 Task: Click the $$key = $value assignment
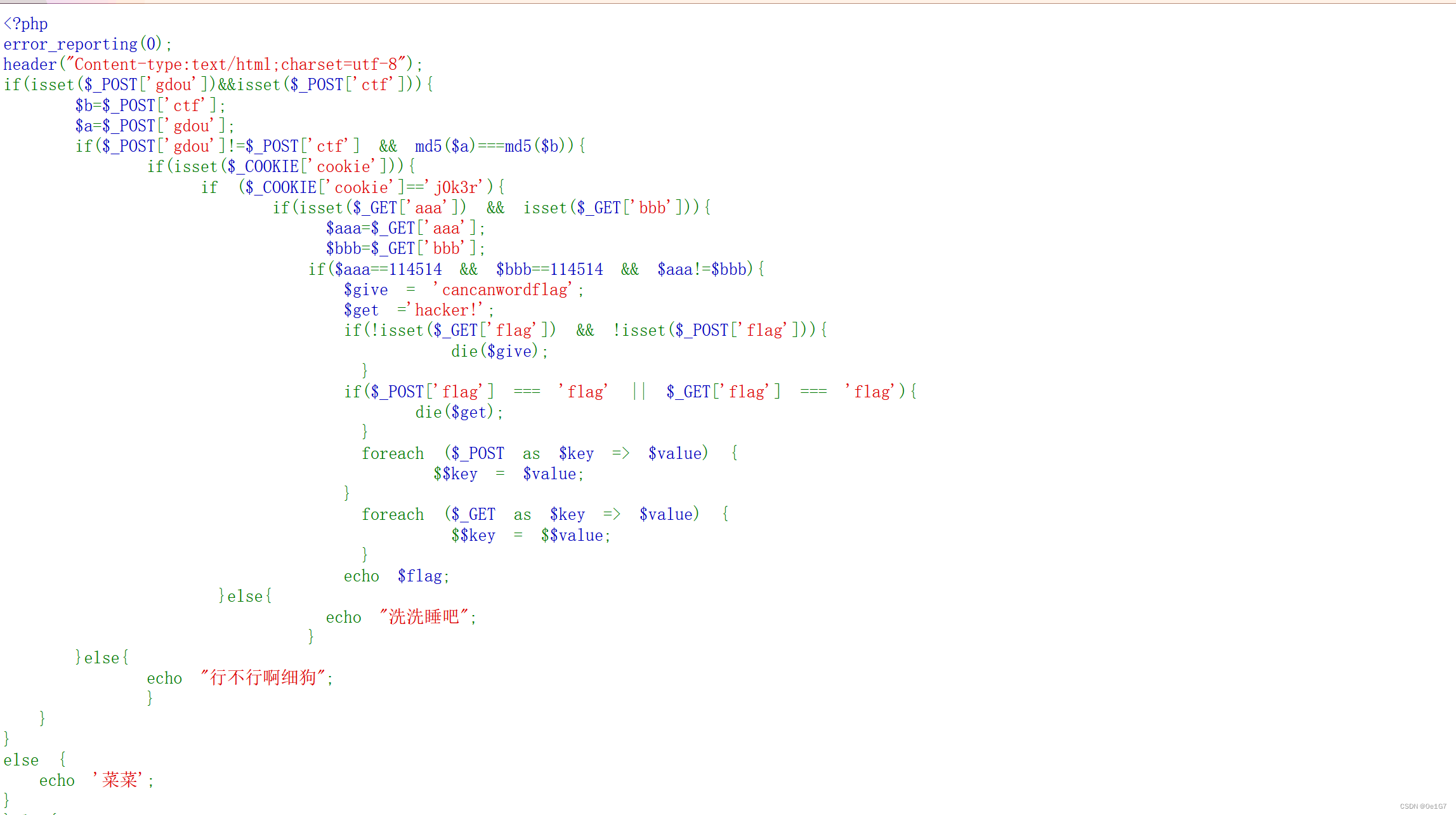508,474
